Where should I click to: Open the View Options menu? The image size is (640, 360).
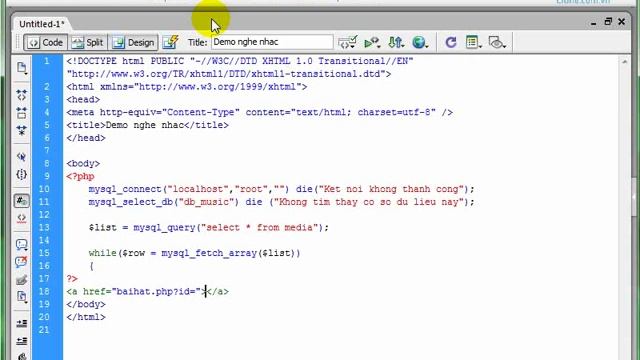473,42
